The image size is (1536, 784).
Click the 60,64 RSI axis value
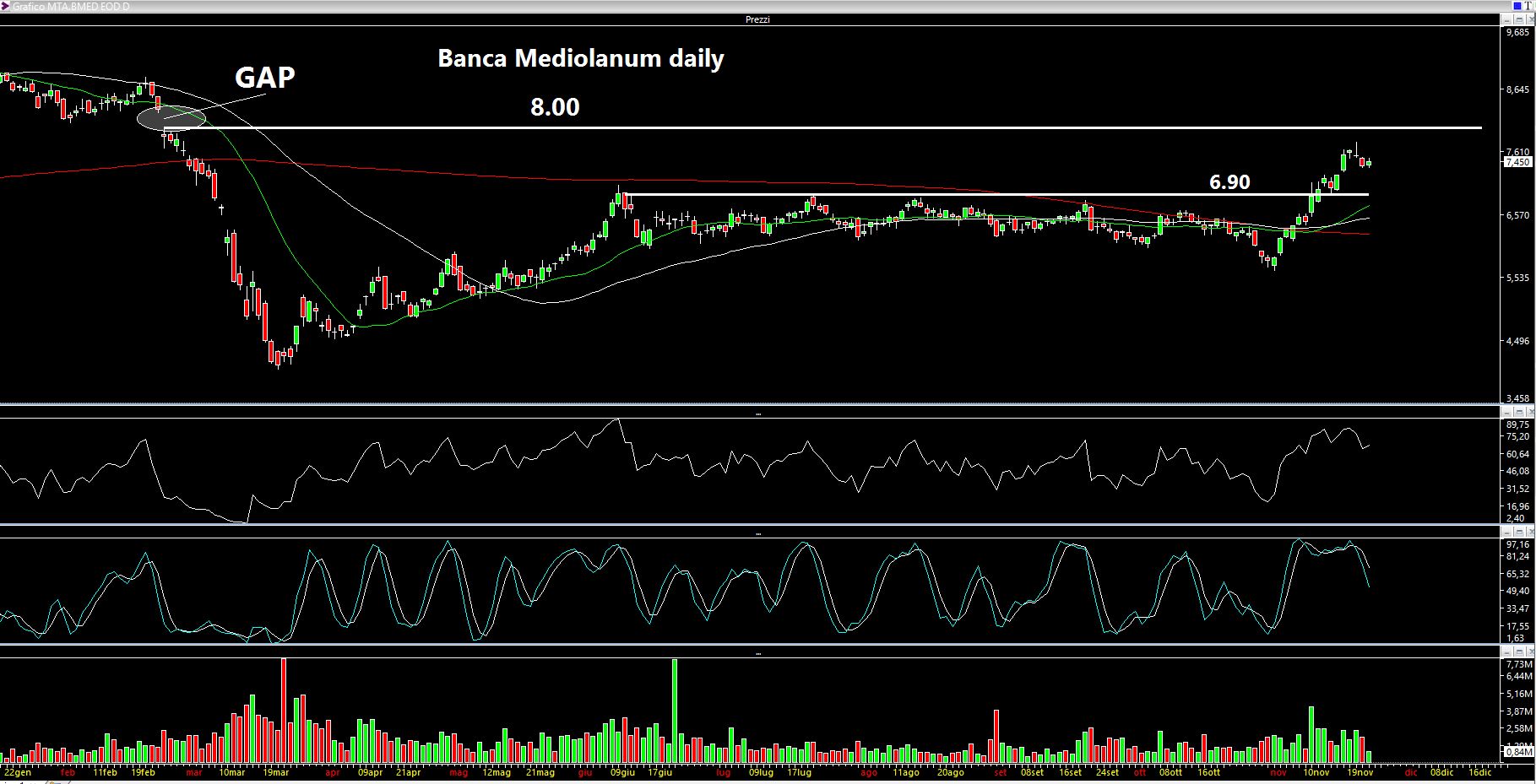pyautogui.click(x=1517, y=454)
